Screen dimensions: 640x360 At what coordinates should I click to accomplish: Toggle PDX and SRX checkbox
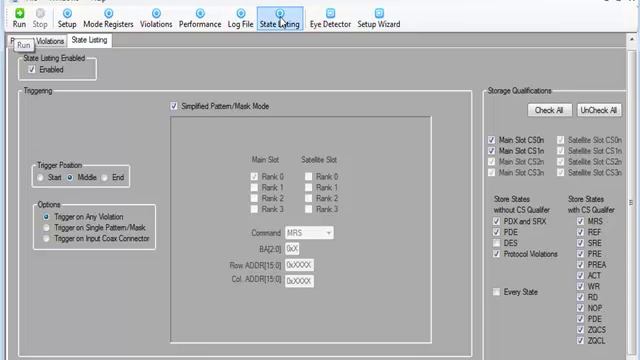click(x=496, y=221)
